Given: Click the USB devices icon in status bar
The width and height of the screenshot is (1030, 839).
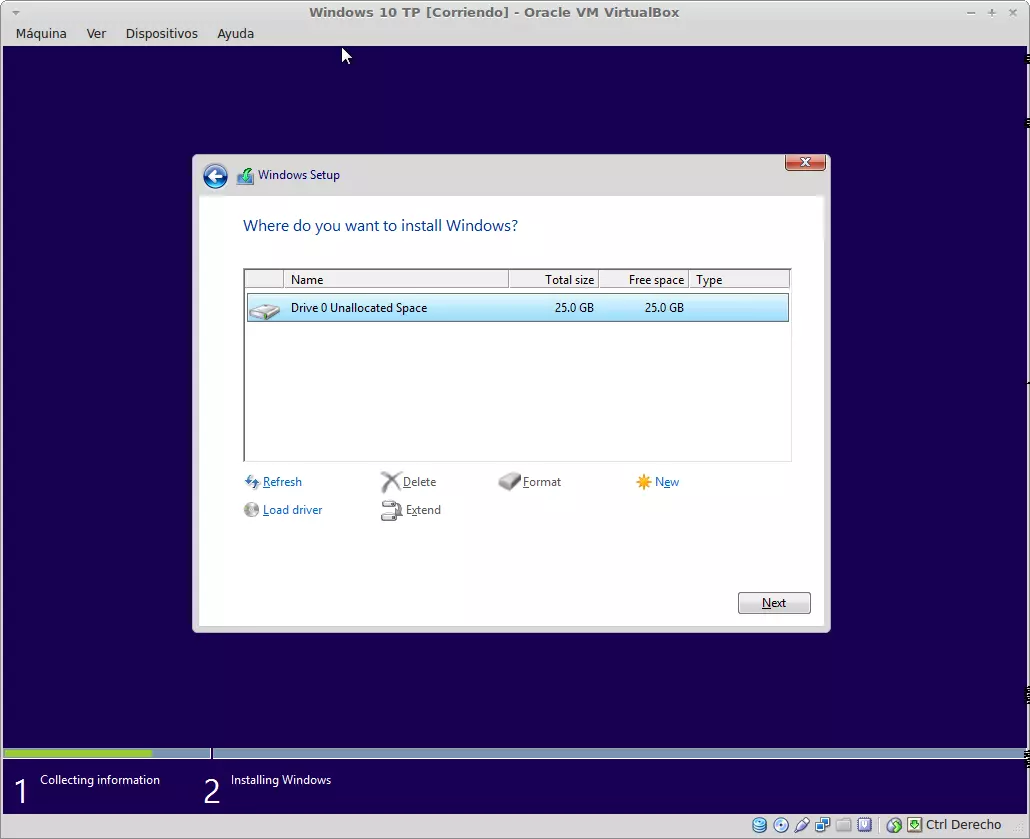Looking at the screenshot, I should coord(802,825).
